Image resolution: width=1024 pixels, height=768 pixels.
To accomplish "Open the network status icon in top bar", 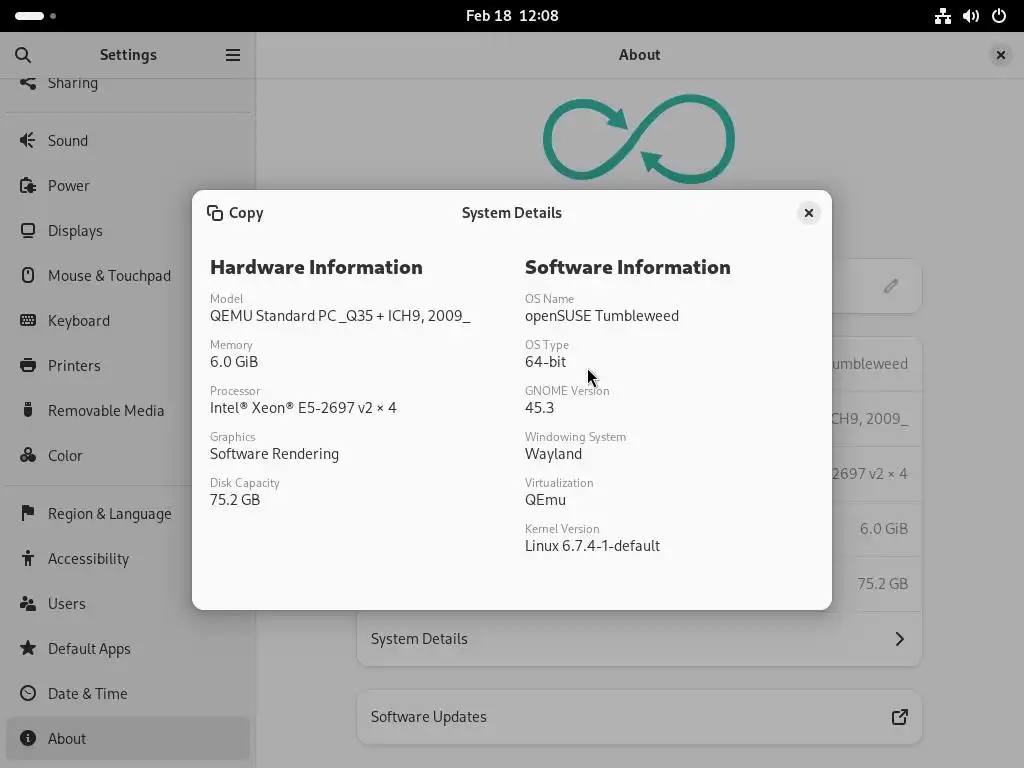I will pos(942,16).
